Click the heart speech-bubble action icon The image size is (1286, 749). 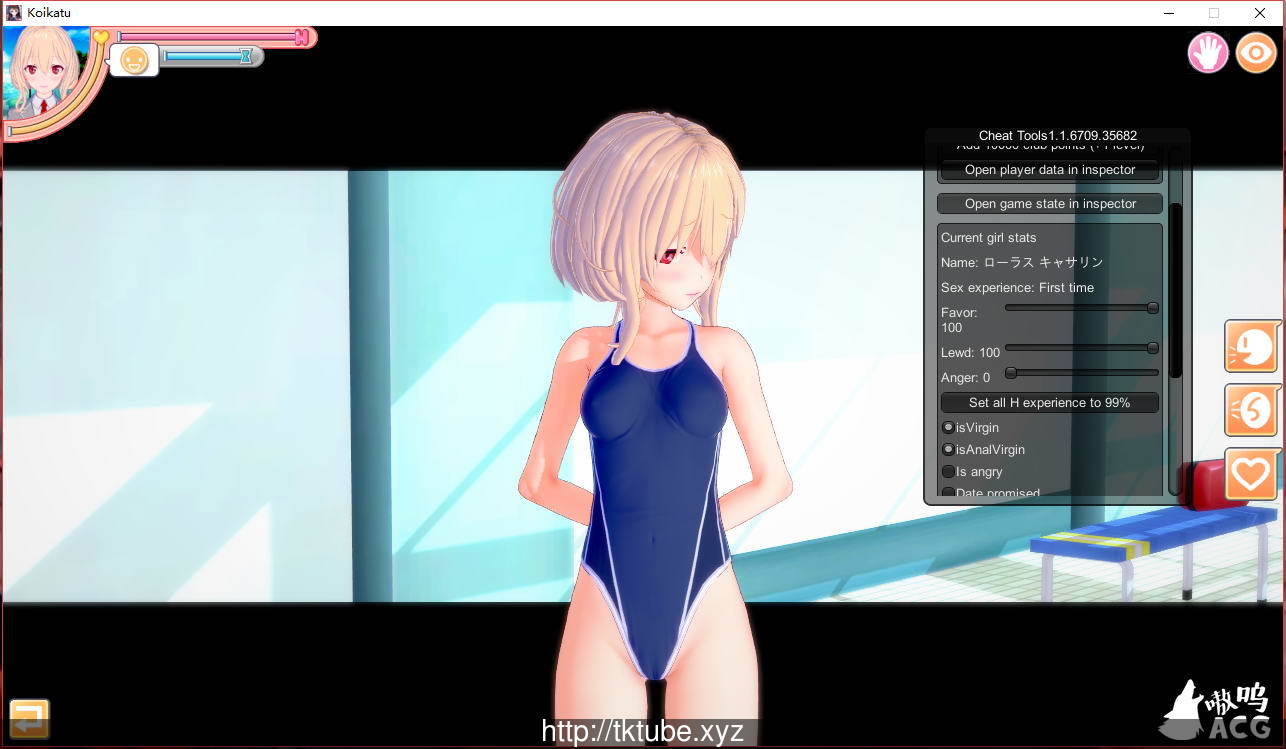1251,474
